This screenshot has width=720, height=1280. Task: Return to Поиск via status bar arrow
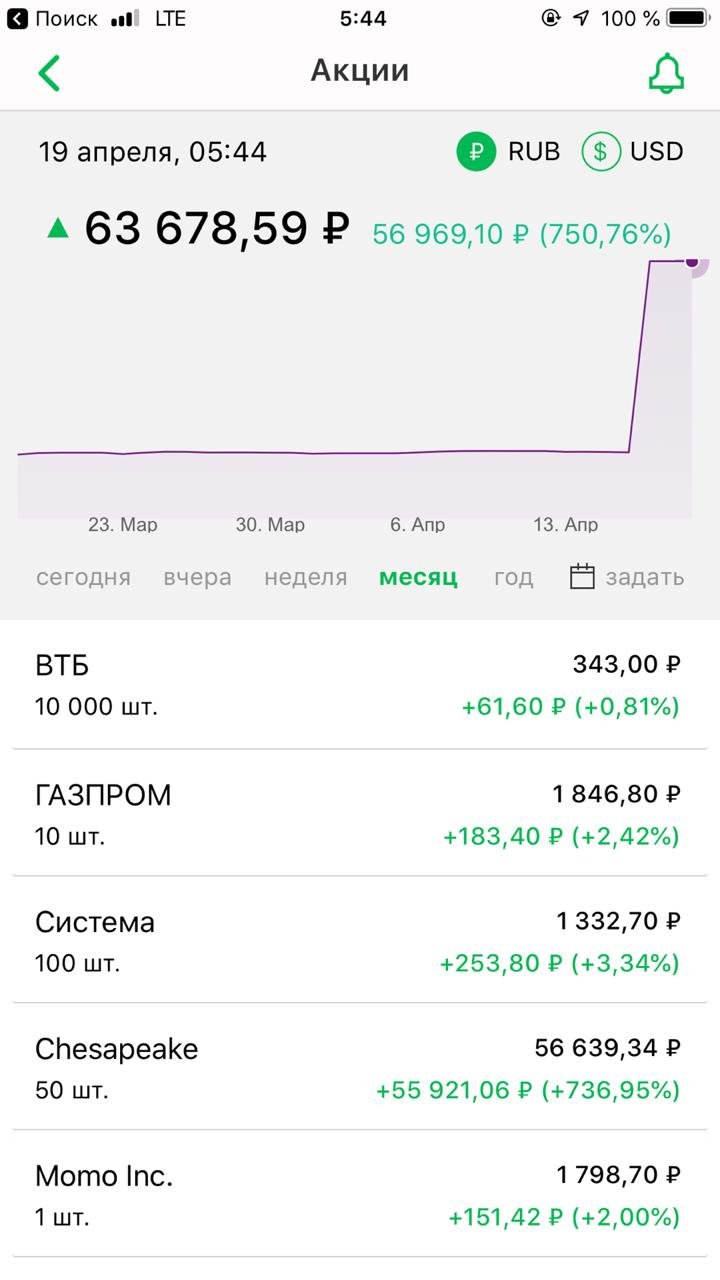tap(18, 18)
